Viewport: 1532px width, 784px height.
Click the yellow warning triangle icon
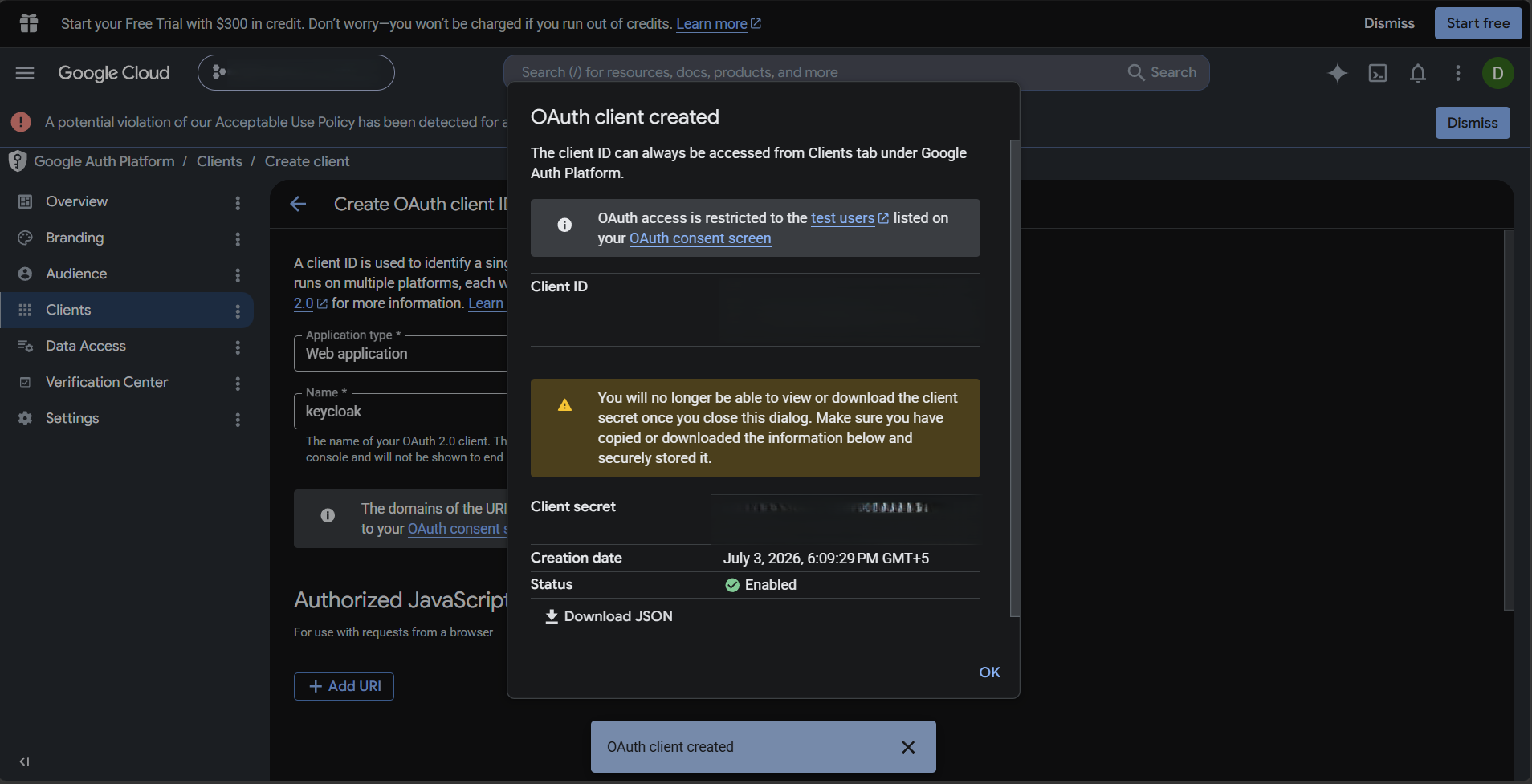click(564, 404)
